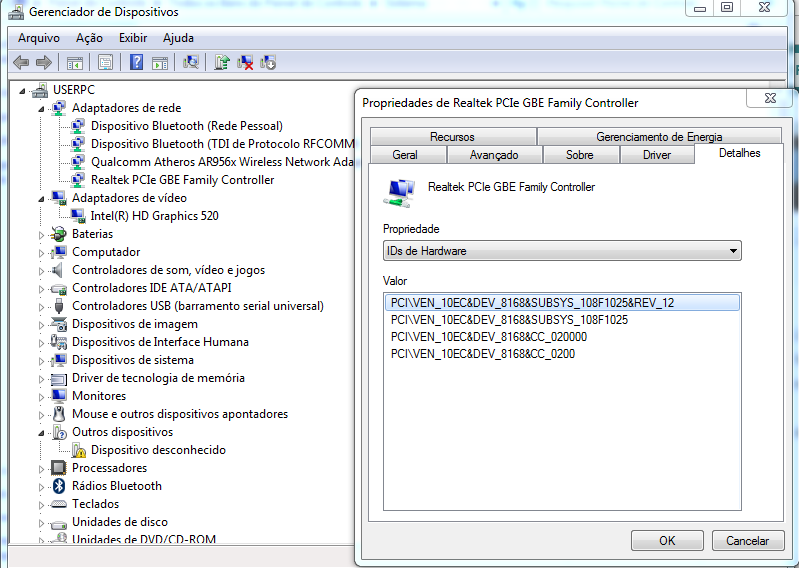The width and height of the screenshot is (799, 568).
Task: Expand the Computador branch
Action: coord(41,253)
